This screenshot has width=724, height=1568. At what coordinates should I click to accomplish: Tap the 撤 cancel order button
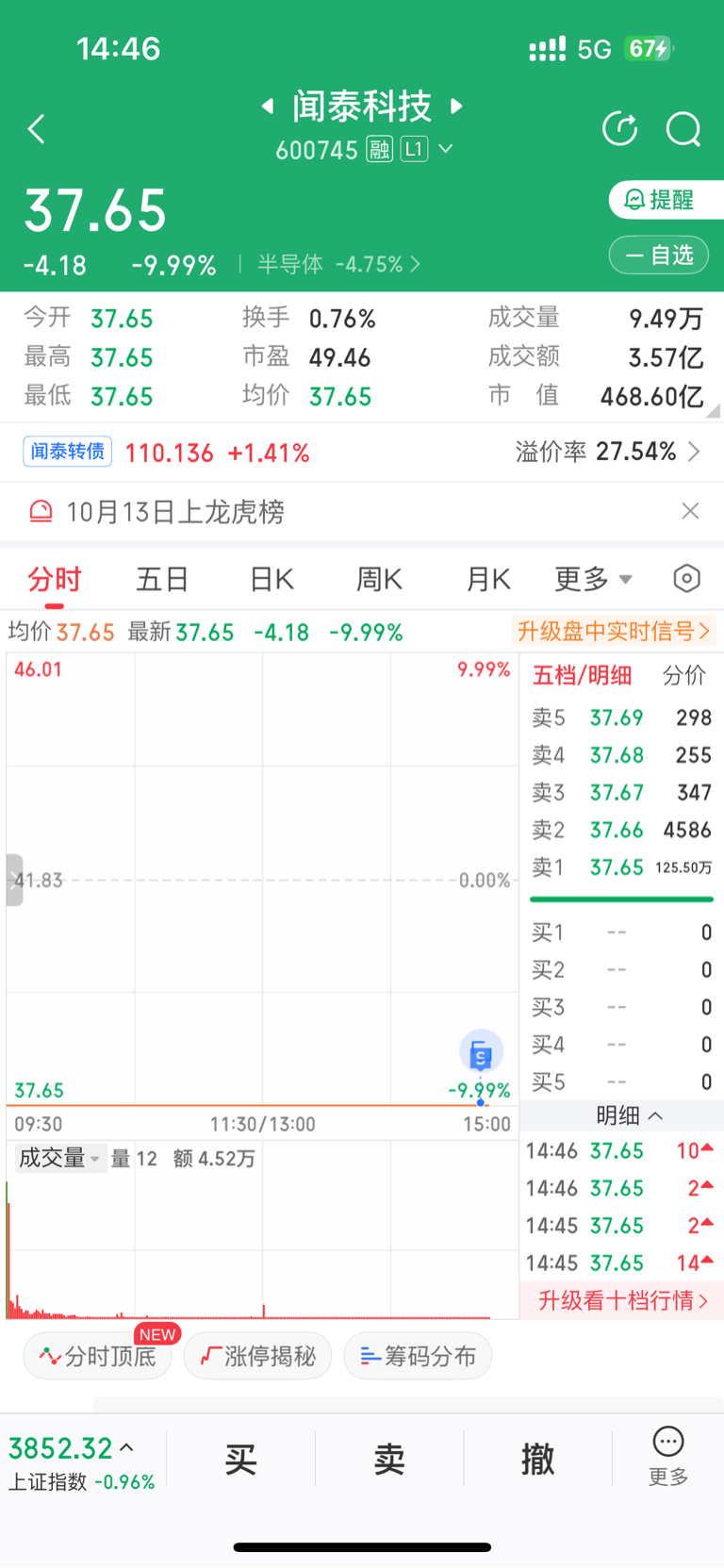click(x=537, y=1460)
